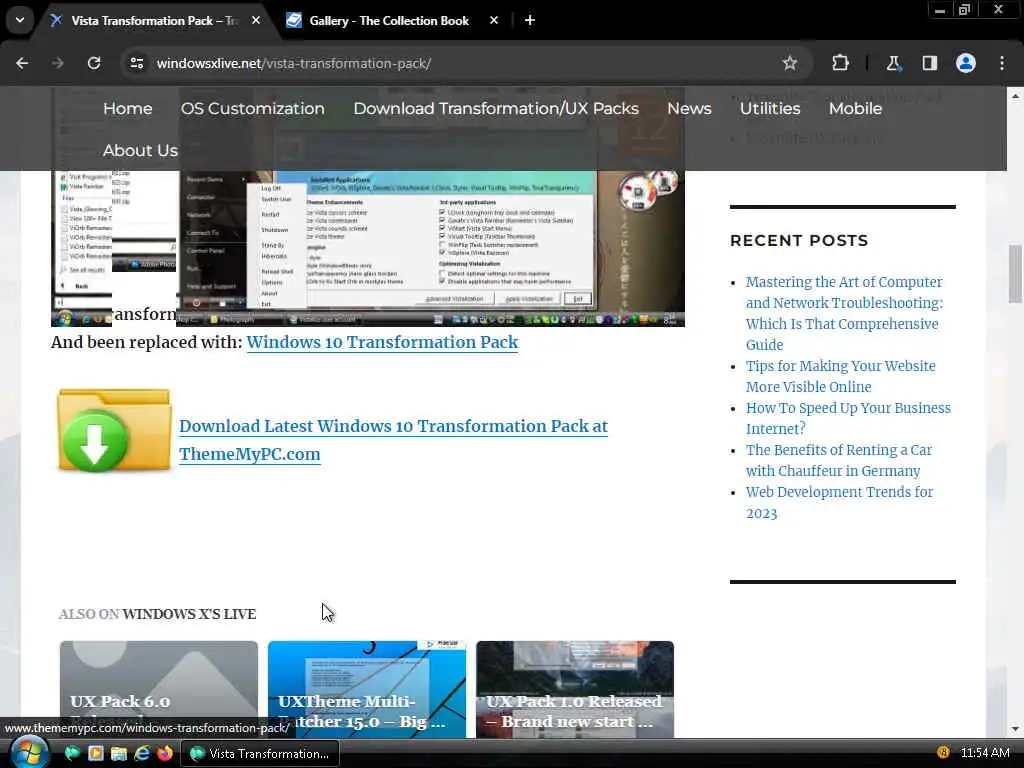Click the orange system tray icon
The height and width of the screenshot is (768, 1024).
point(942,752)
